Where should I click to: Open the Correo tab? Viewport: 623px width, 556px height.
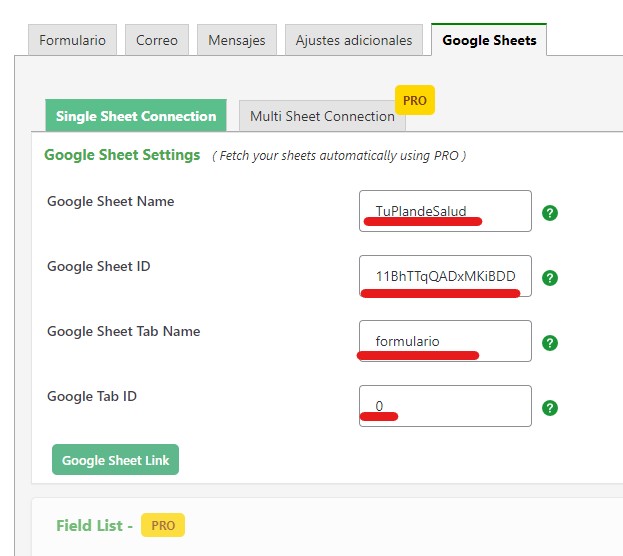point(157,40)
